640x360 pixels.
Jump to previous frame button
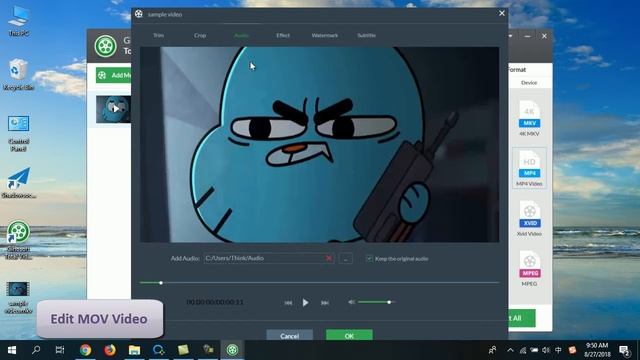pyautogui.click(x=288, y=303)
